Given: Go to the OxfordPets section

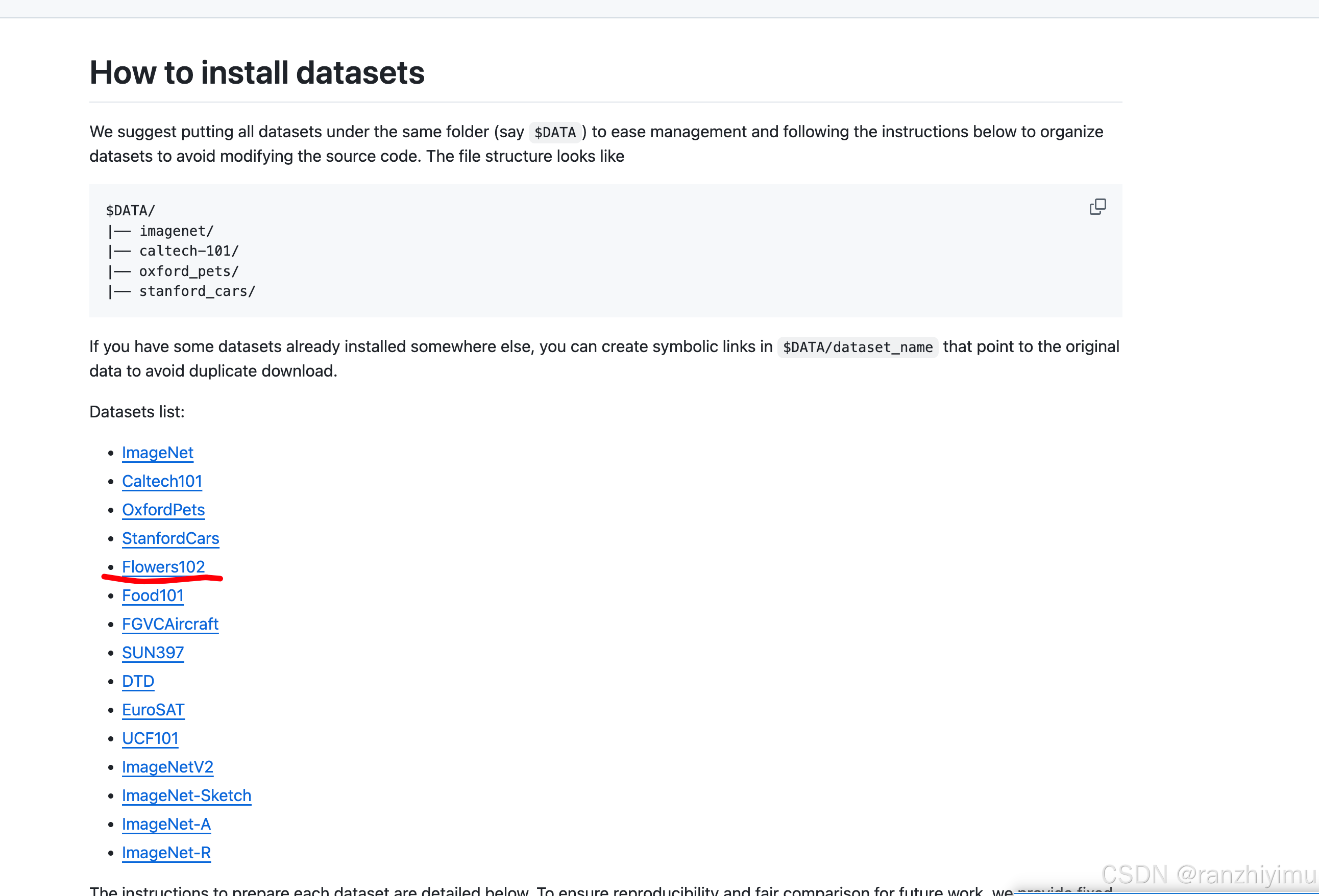Looking at the screenshot, I should (x=163, y=510).
